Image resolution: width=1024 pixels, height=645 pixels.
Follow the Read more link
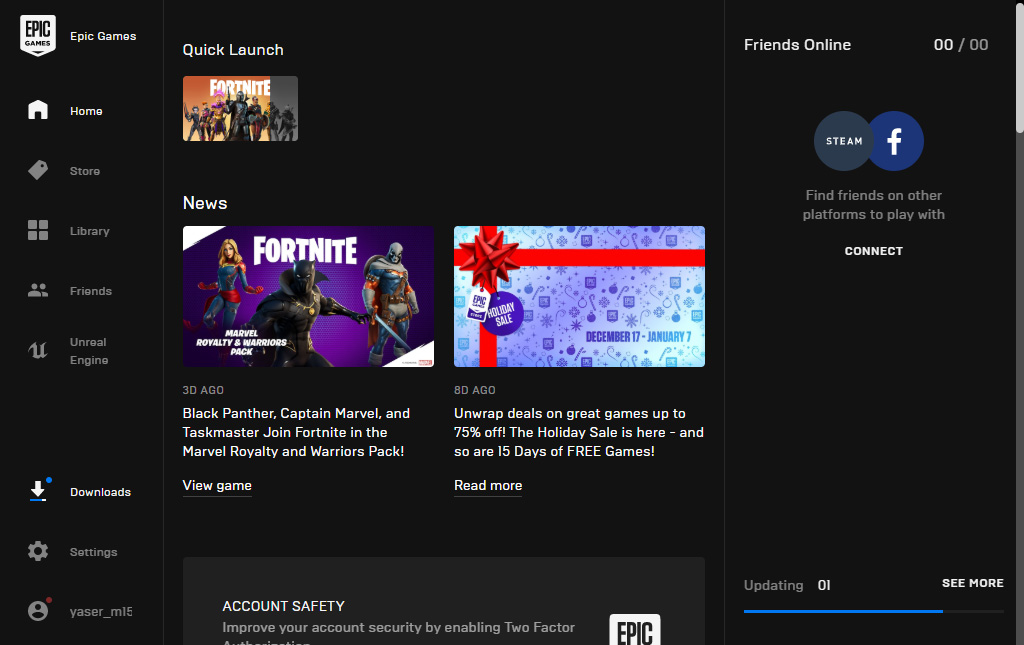(x=488, y=486)
